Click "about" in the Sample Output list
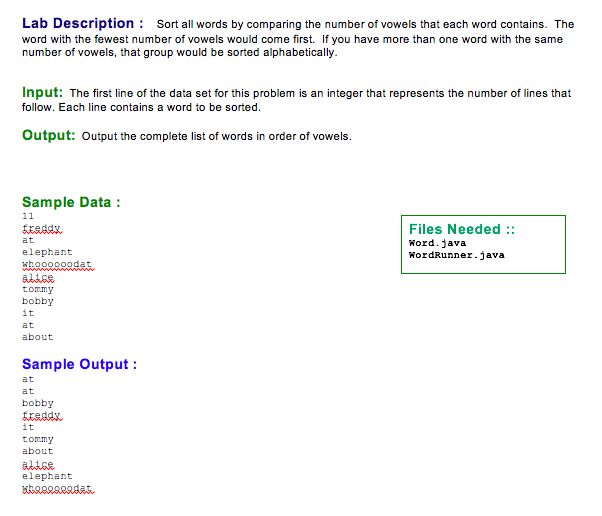 click(37, 451)
